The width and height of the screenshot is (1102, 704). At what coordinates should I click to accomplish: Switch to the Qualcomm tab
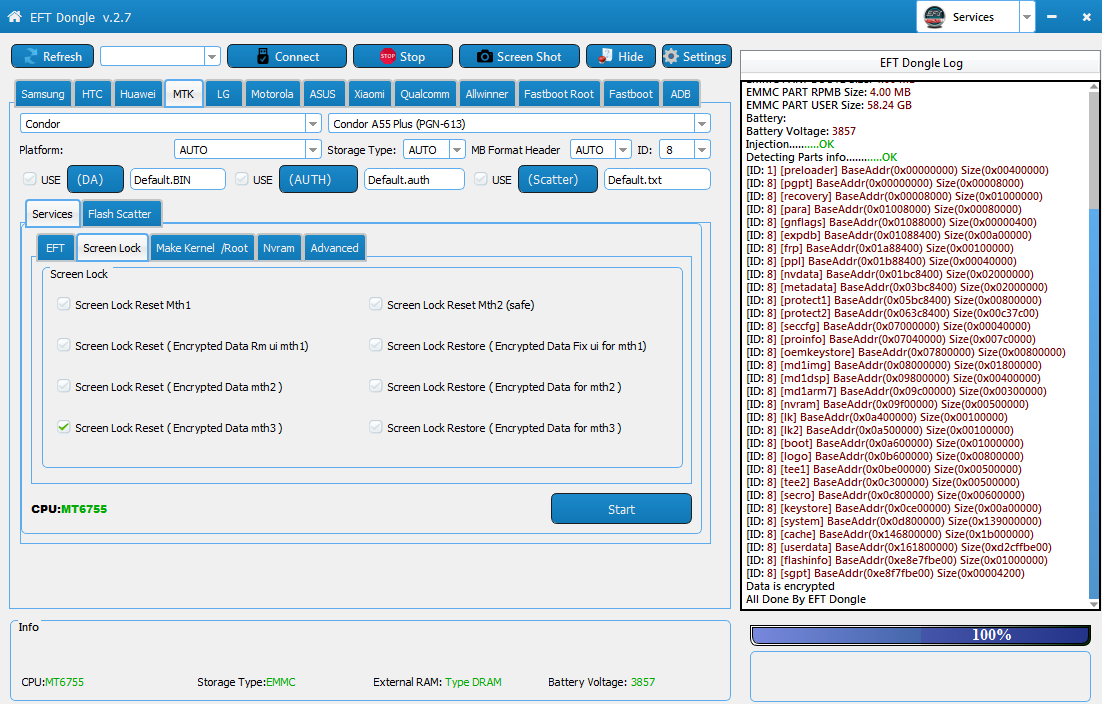(425, 93)
